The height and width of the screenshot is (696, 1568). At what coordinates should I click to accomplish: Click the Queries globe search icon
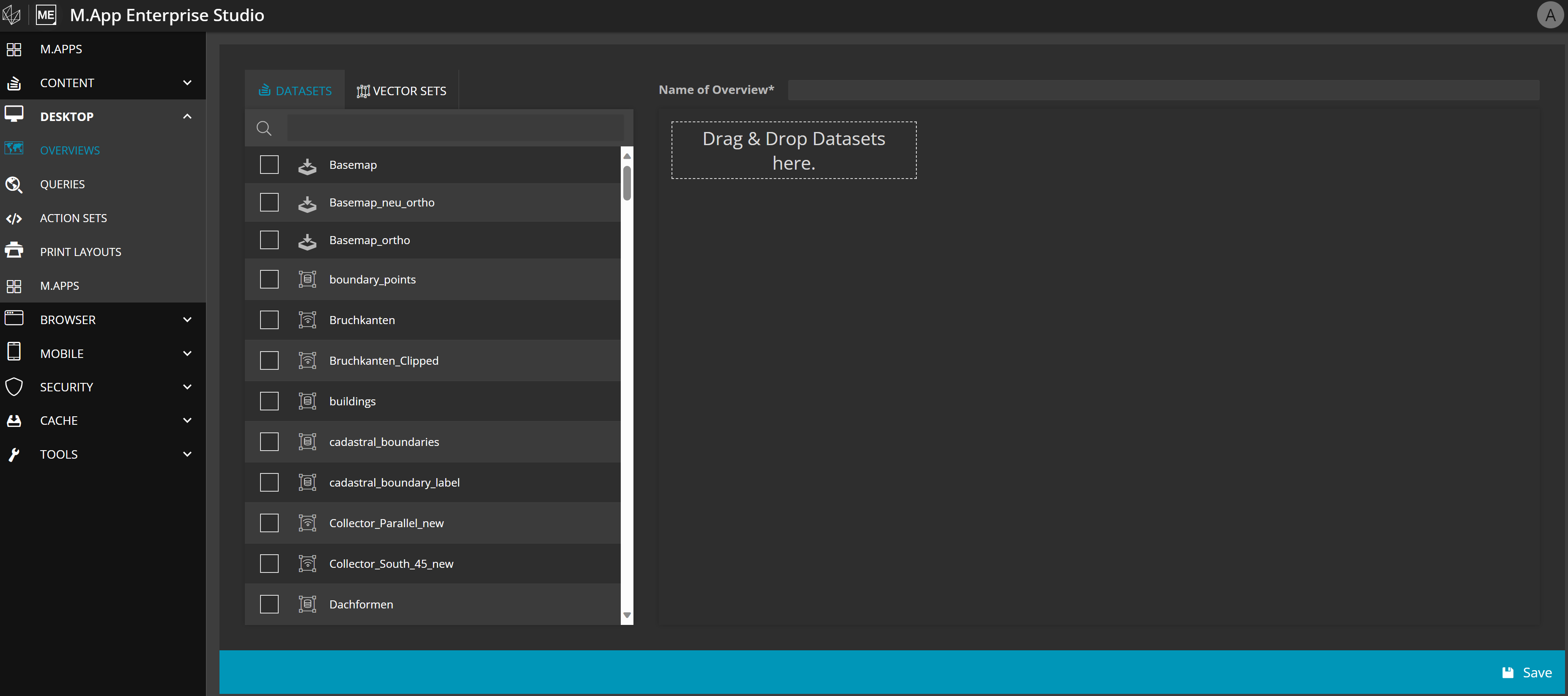coord(14,184)
